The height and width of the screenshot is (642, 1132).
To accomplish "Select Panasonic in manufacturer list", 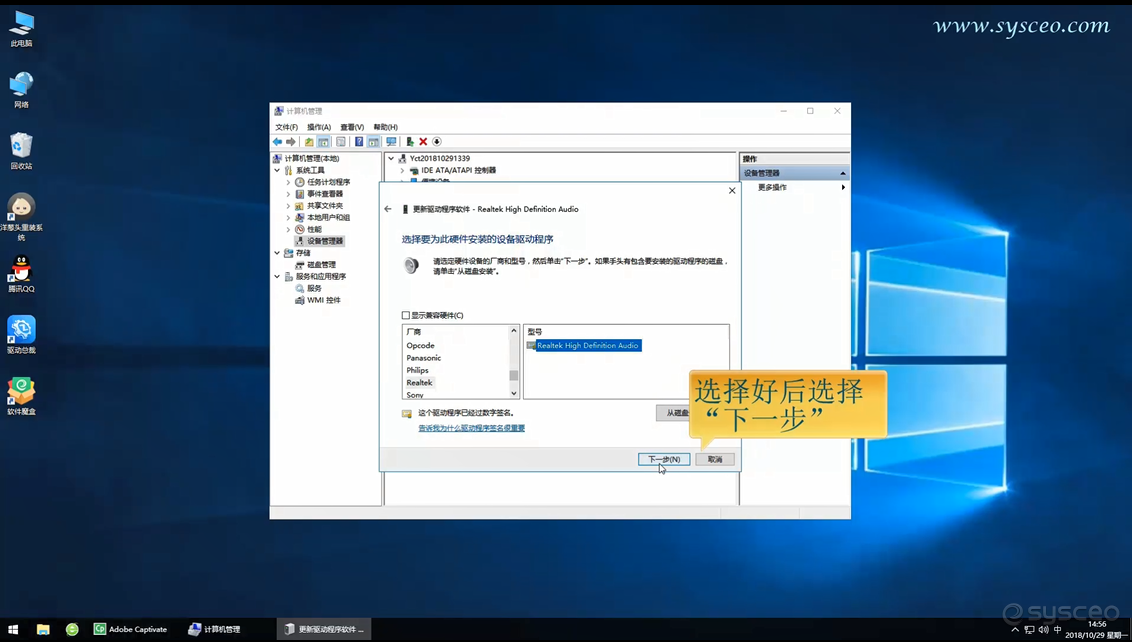I will [423, 358].
